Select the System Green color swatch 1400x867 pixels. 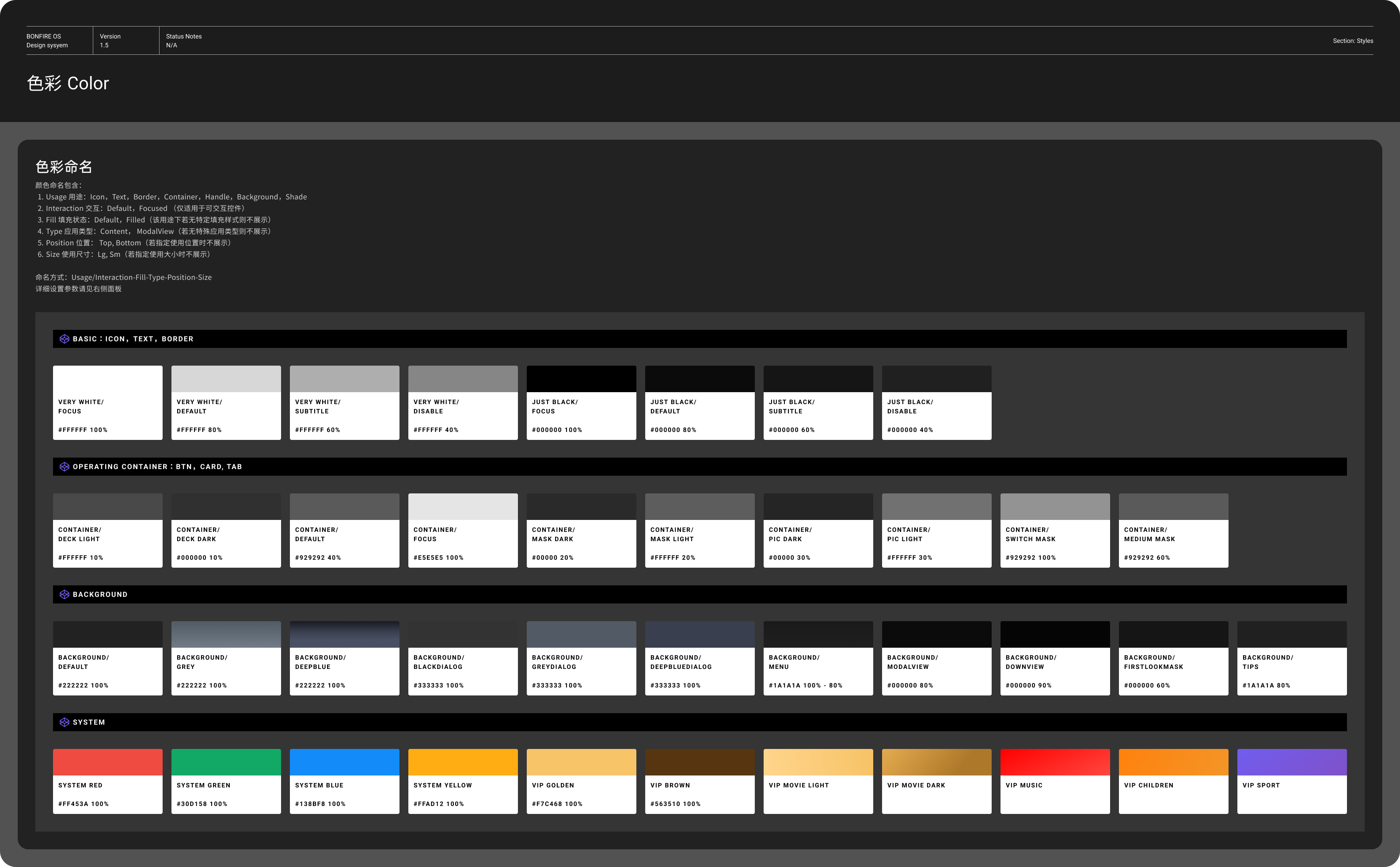click(226, 762)
